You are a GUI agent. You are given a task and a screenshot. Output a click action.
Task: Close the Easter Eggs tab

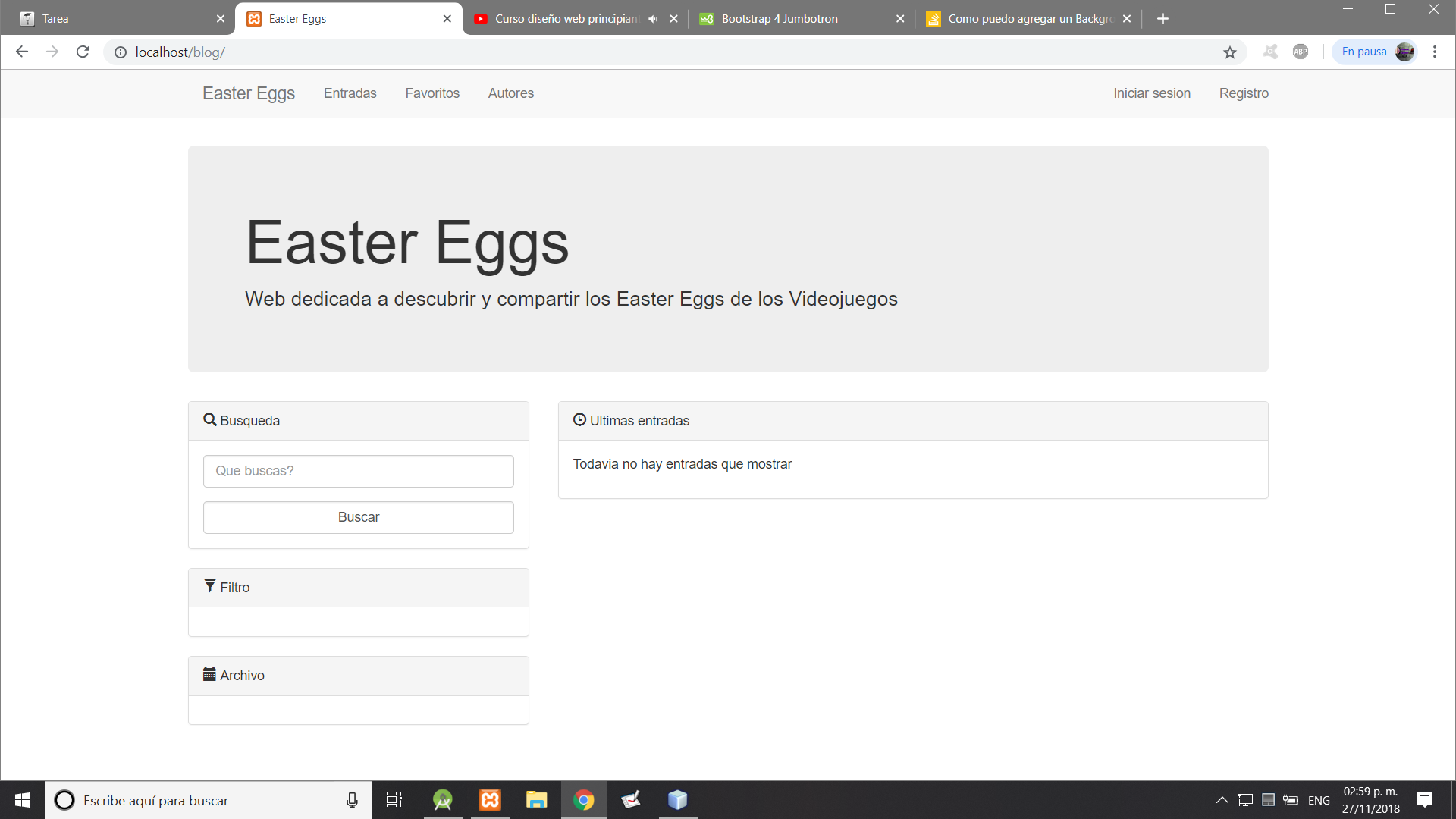pos(447,19)
